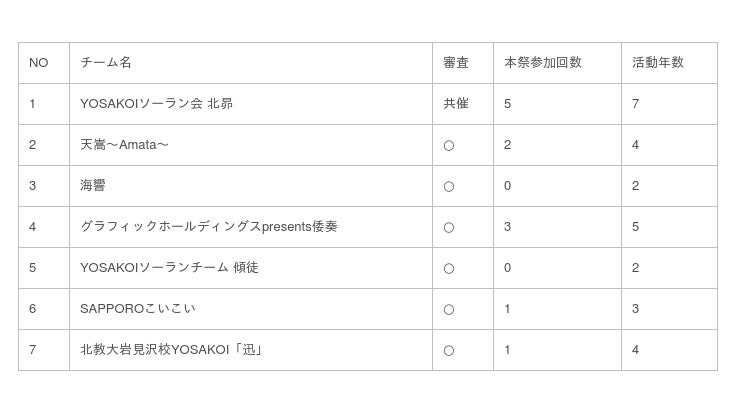The height and width of the screenshot is (411, 740).
Task: Select the circle mark for SAPPOROこいこい
Action: coord(449,310)
